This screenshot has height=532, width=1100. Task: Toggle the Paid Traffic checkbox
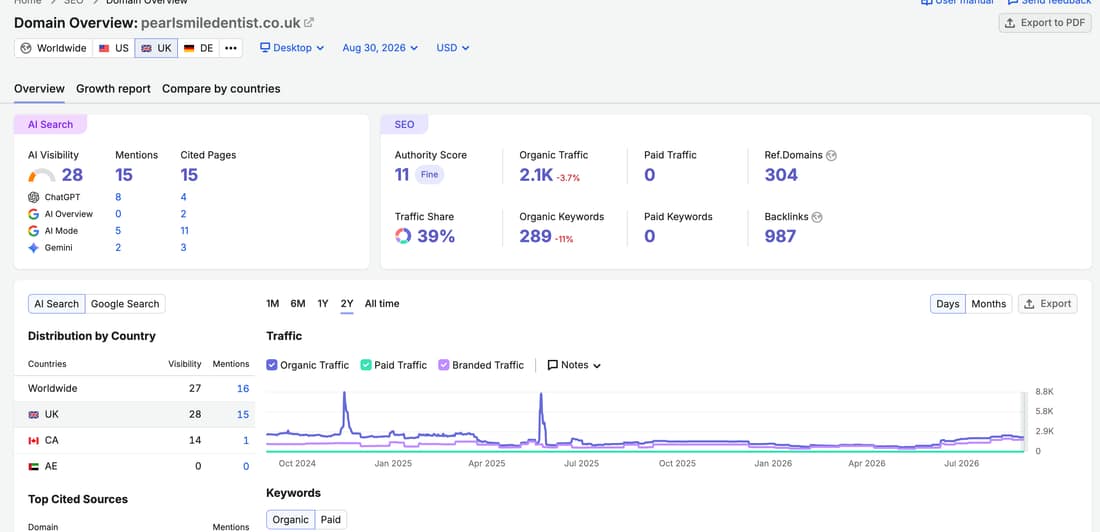(x=365, y=365)
